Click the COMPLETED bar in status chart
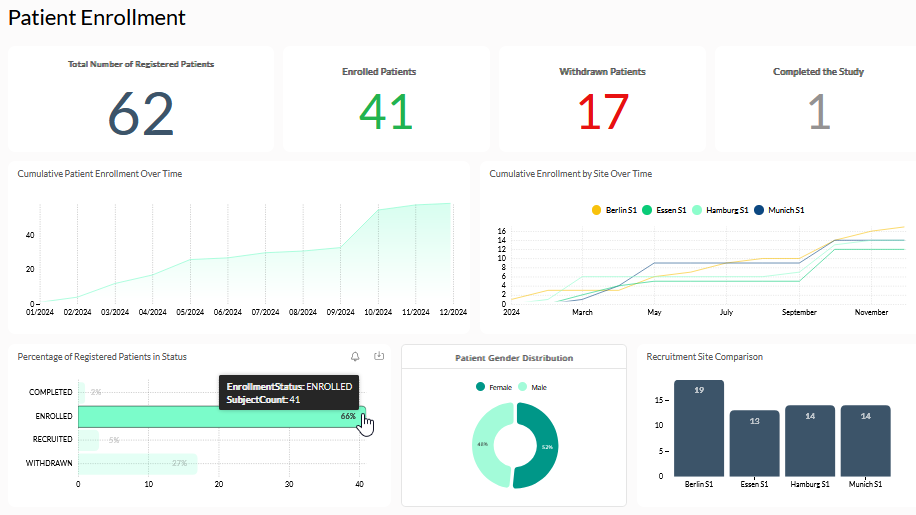The width and height of the screenshot is (916, 515). tap(81, 392)
